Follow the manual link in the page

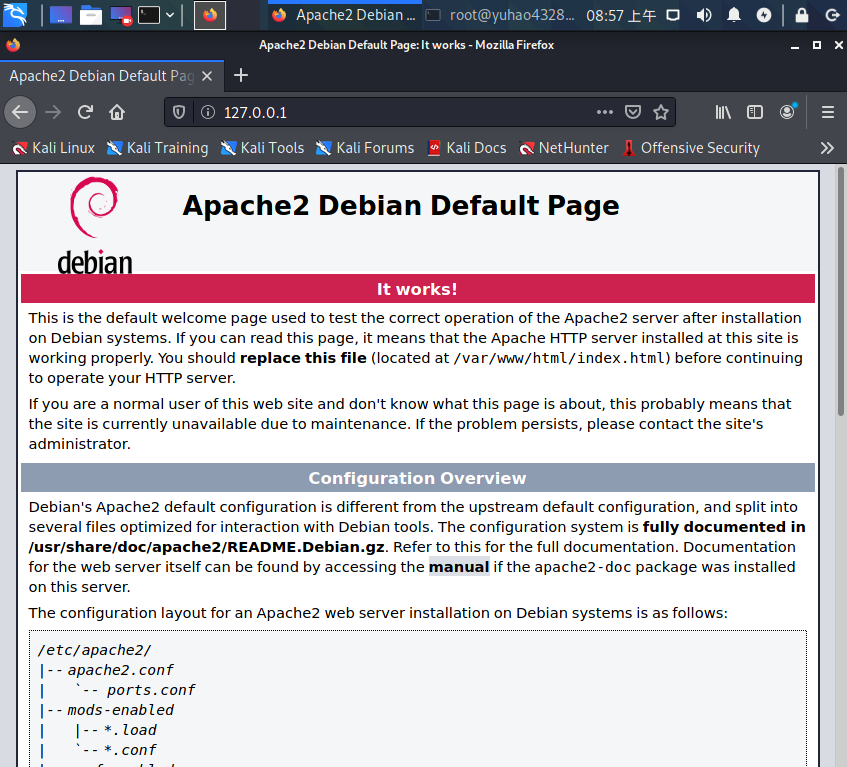(459, 567)
